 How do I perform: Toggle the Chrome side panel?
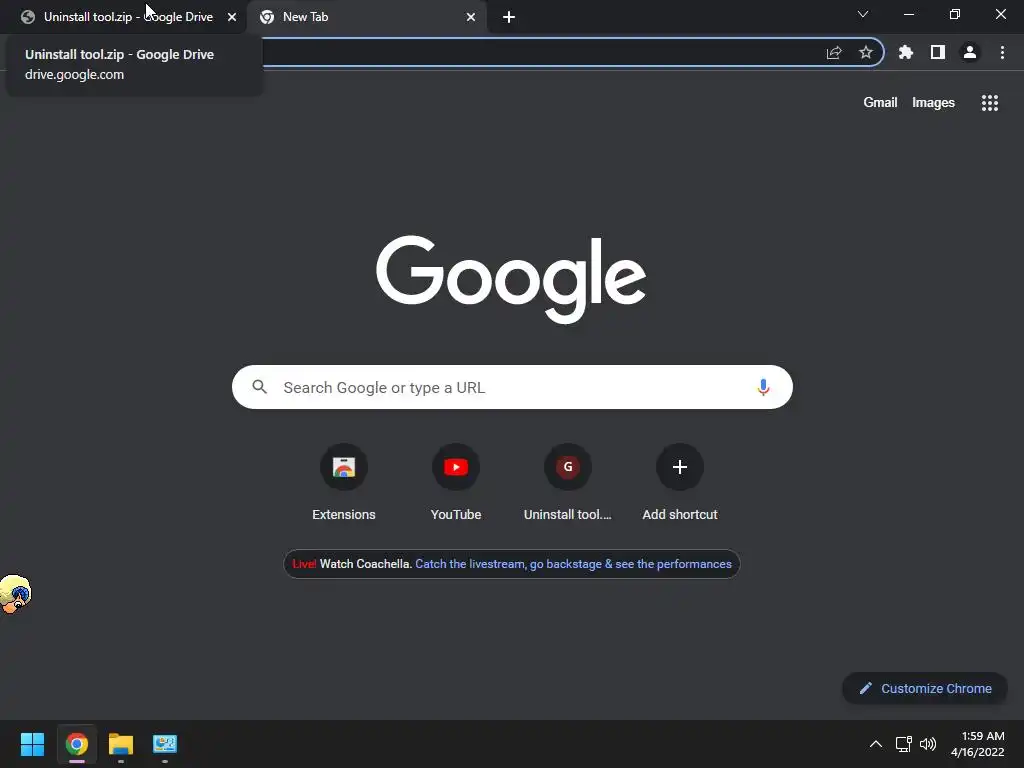937,52
